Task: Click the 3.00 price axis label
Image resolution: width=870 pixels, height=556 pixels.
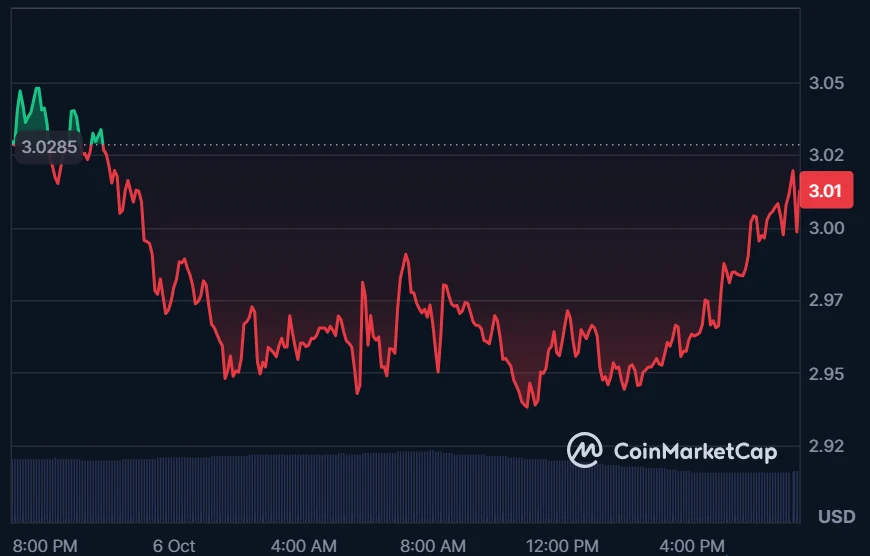Action: coord(826,228)
